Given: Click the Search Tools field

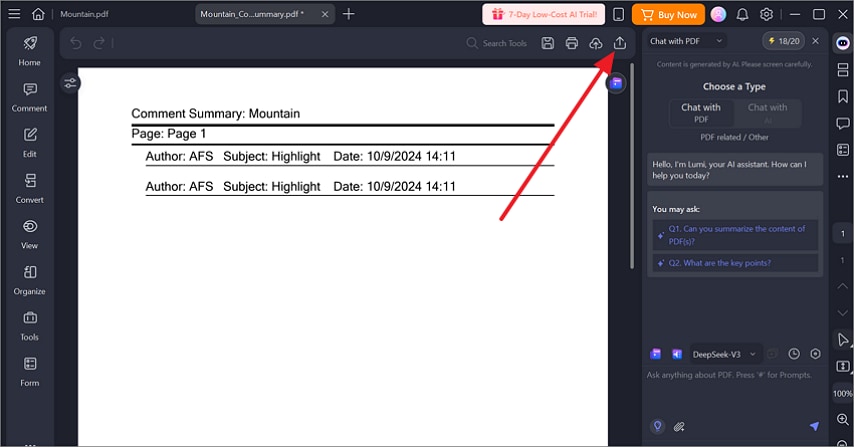Looking at the screenshot, I should click(497, 43).
